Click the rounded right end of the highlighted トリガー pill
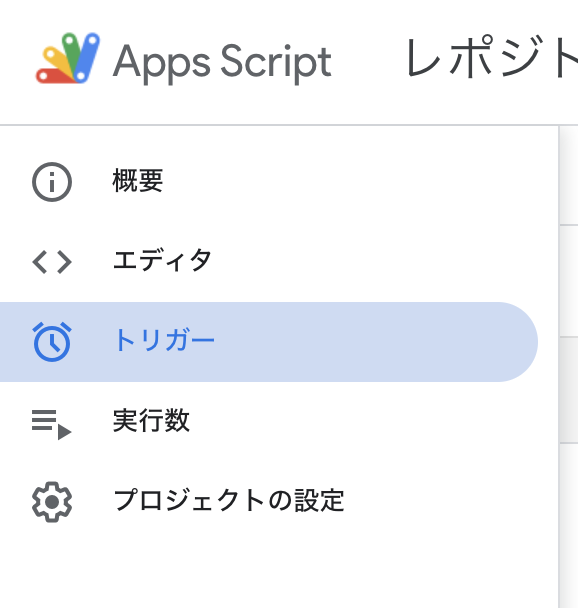 coord(516,342)
